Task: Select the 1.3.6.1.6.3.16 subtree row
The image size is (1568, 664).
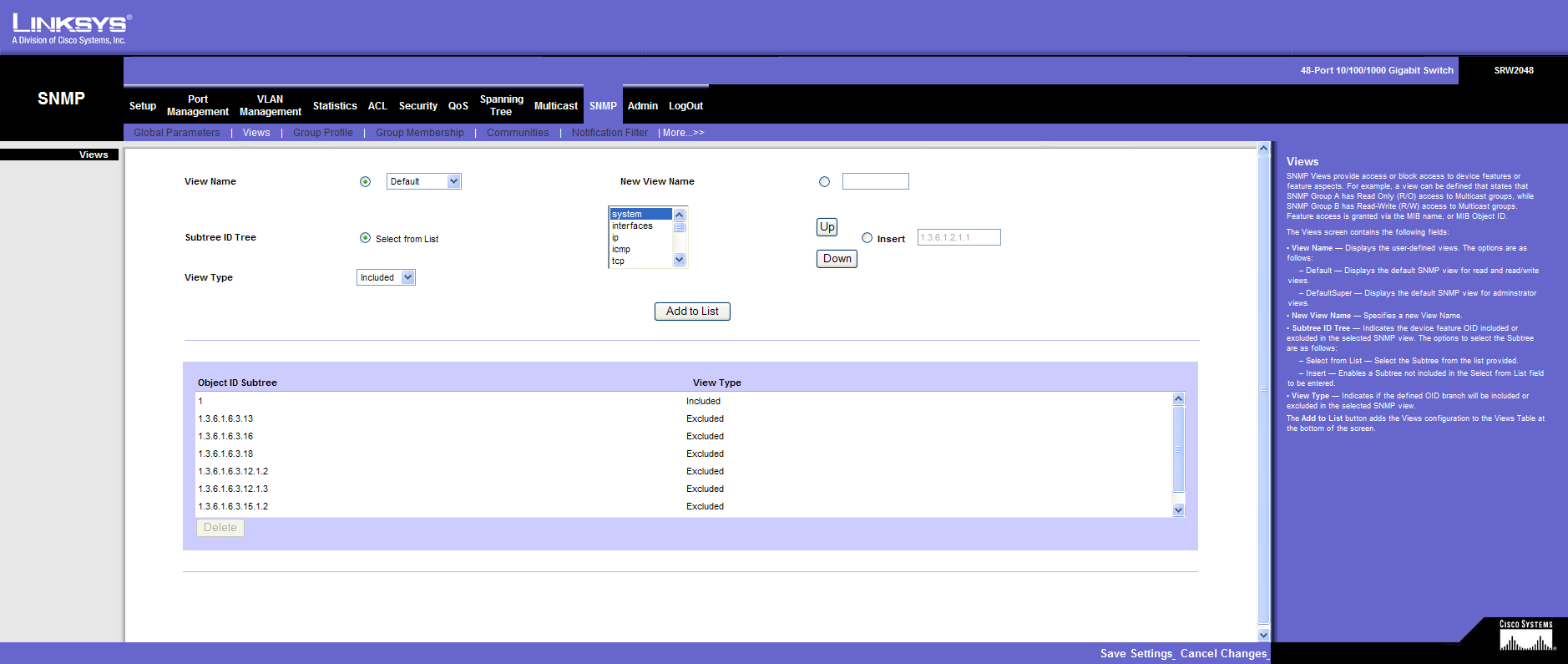Action: 225,437
